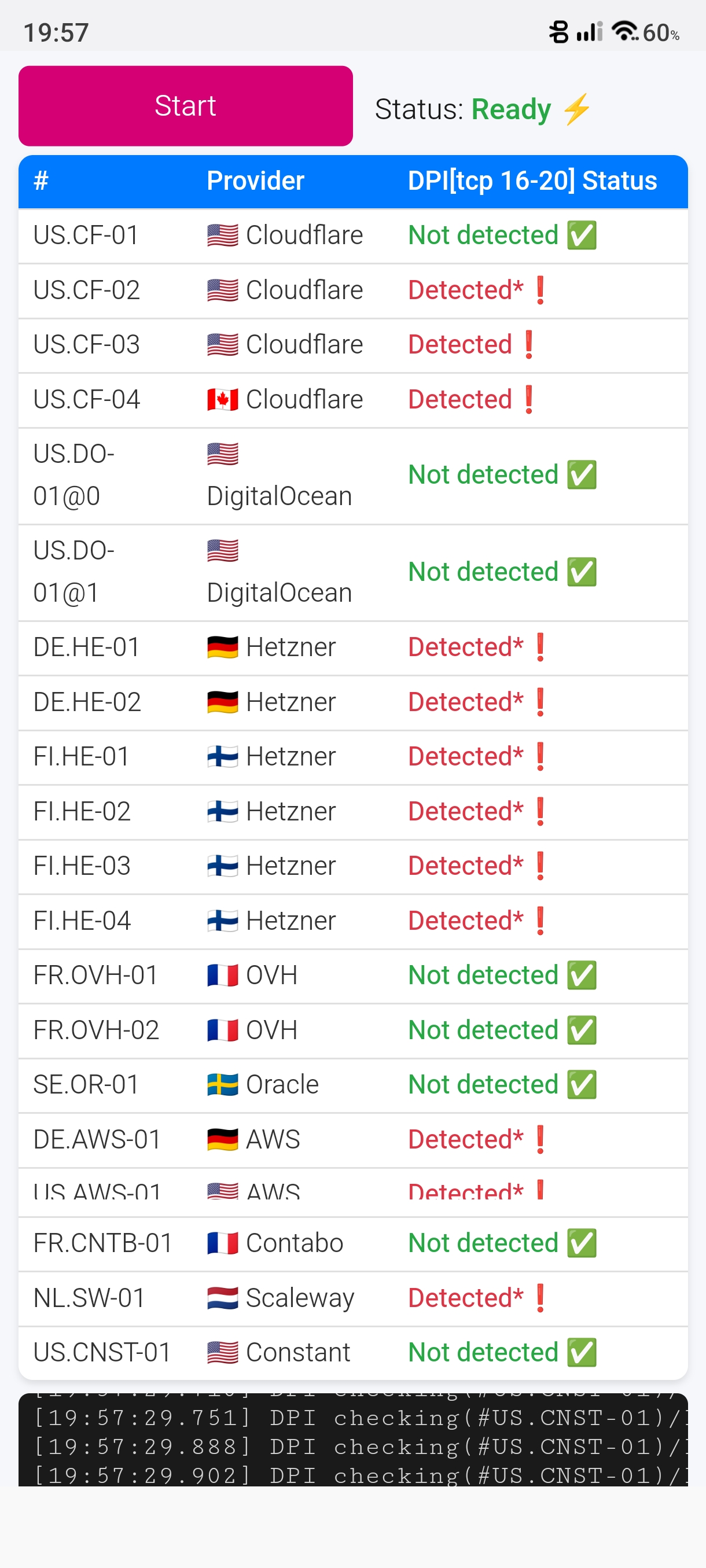Viewport: 706px width, 1568px height.
Task: Tap the Finnish flag in FI.HE-03 row
Action: pyautogui.click(x=222, y=866)
